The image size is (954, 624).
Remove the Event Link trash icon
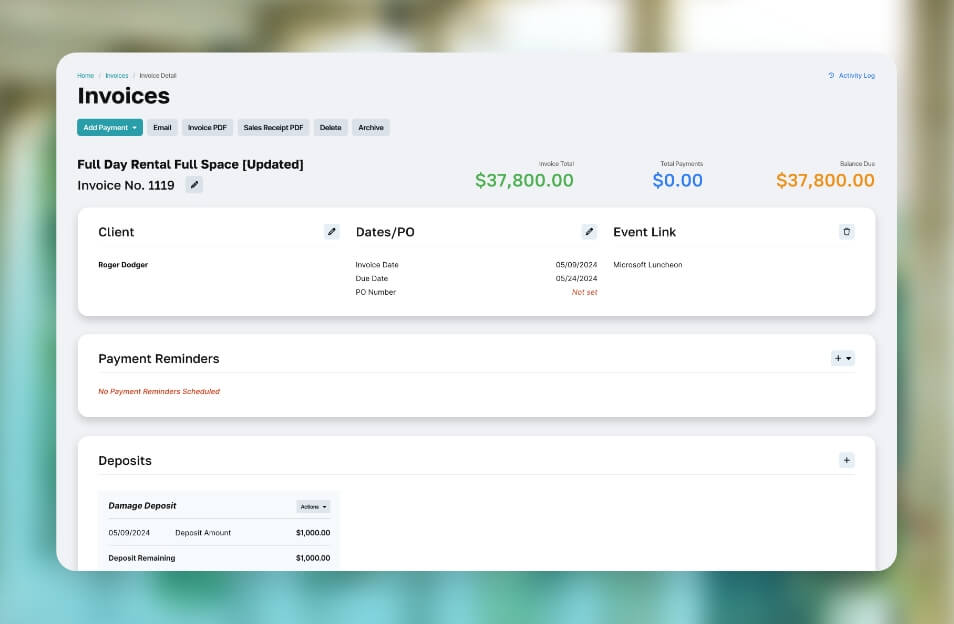(846, 232)
